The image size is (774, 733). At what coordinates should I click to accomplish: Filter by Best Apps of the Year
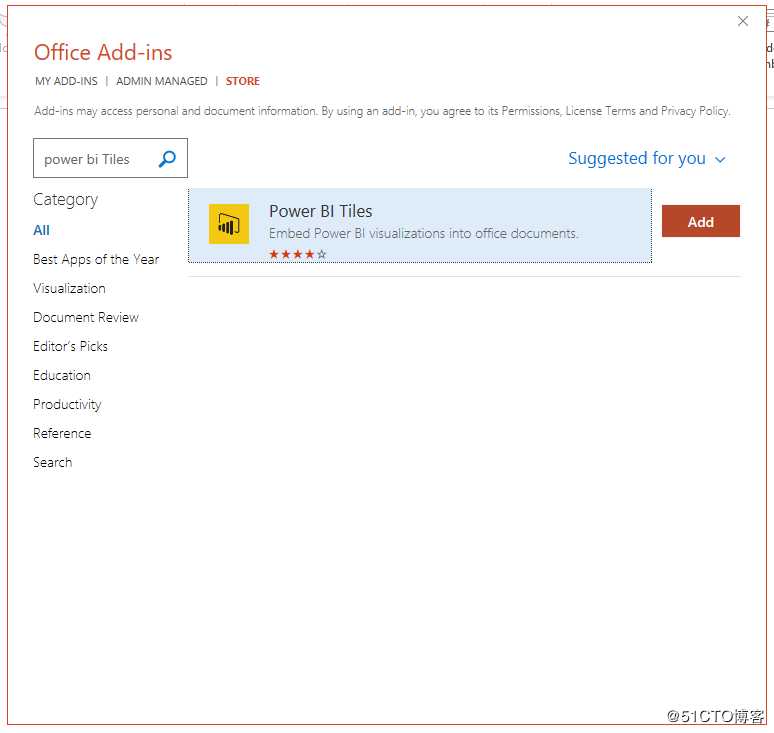pyautogui.click(x=96, y=260)
